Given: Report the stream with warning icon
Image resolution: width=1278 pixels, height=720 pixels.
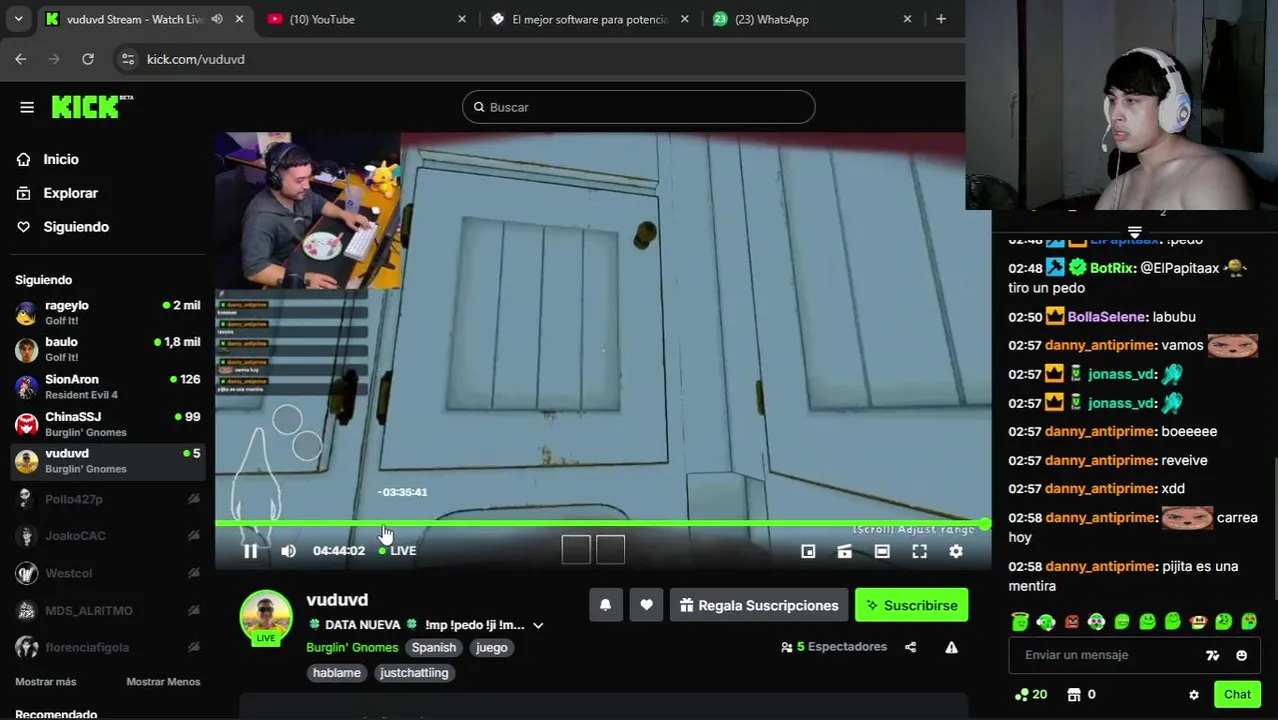Looking at the screenshot, I should coord(951,647).
